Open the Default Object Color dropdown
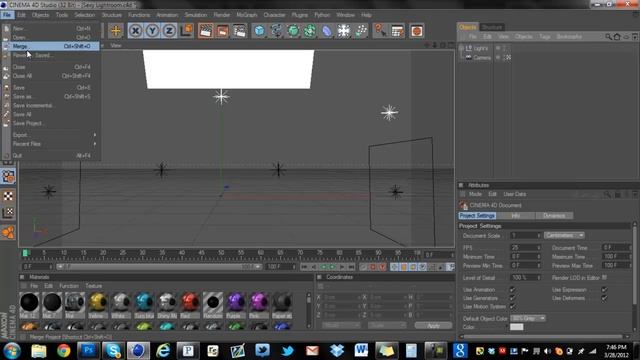 click(528, 318)
